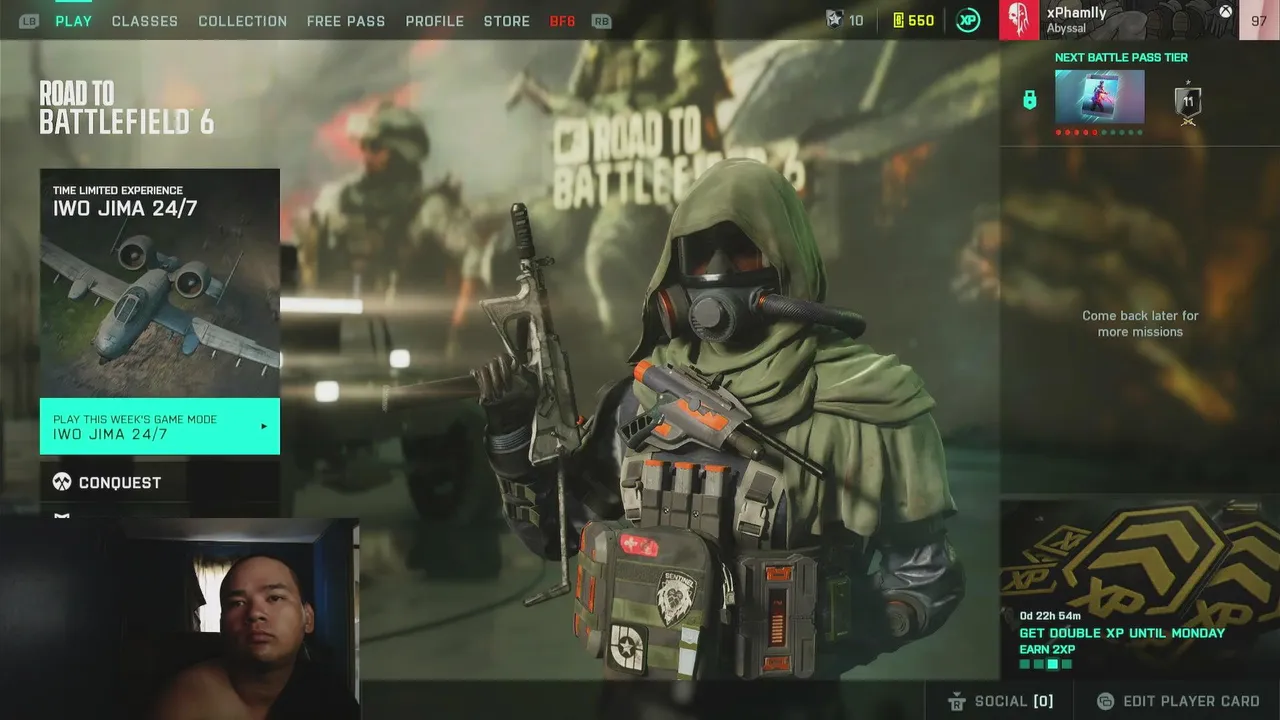The height and width of the screenshot is (720, 1280).
Task: Open the SOCIAL menu
Action: point(998,701)
